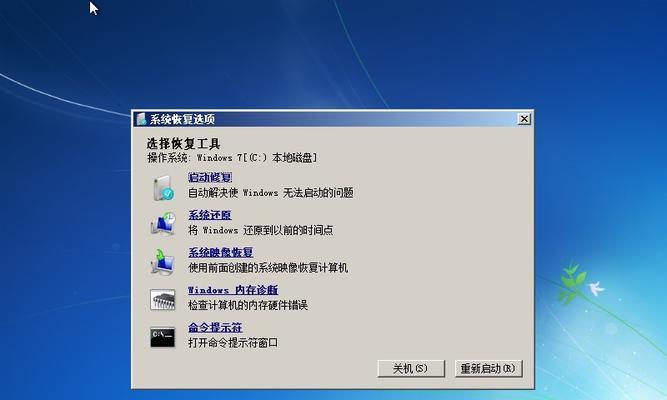Click the Windows Memory Diagnostic chip icon
667x400 pixels.
(162, 300)
